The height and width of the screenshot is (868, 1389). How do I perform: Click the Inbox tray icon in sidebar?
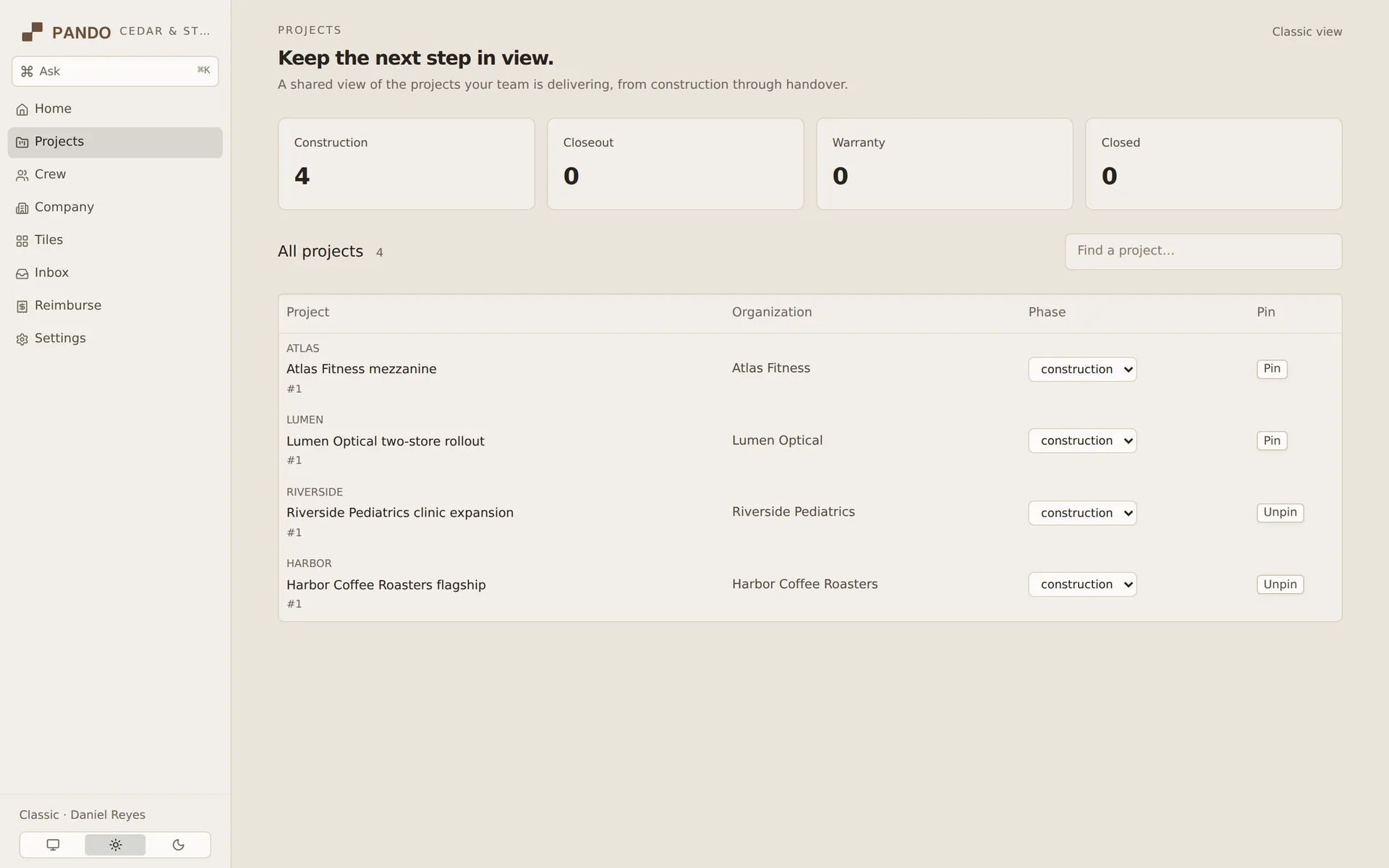(22, 273)
